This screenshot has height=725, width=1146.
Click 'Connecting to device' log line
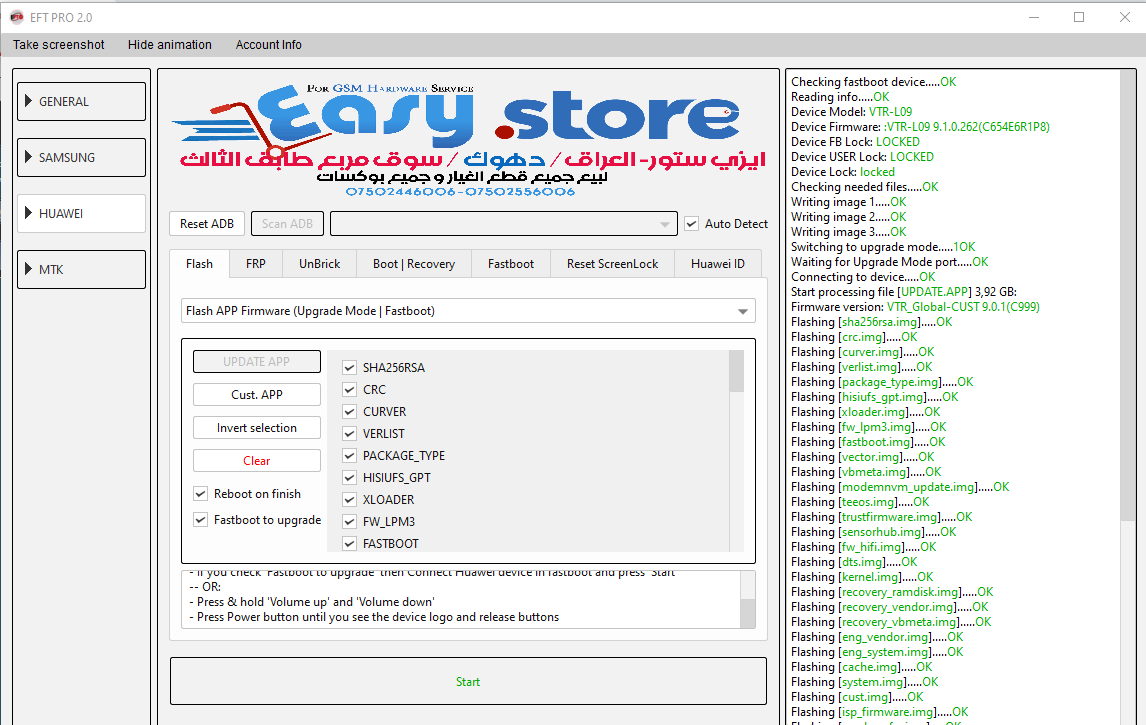click(x=863, y=277)
